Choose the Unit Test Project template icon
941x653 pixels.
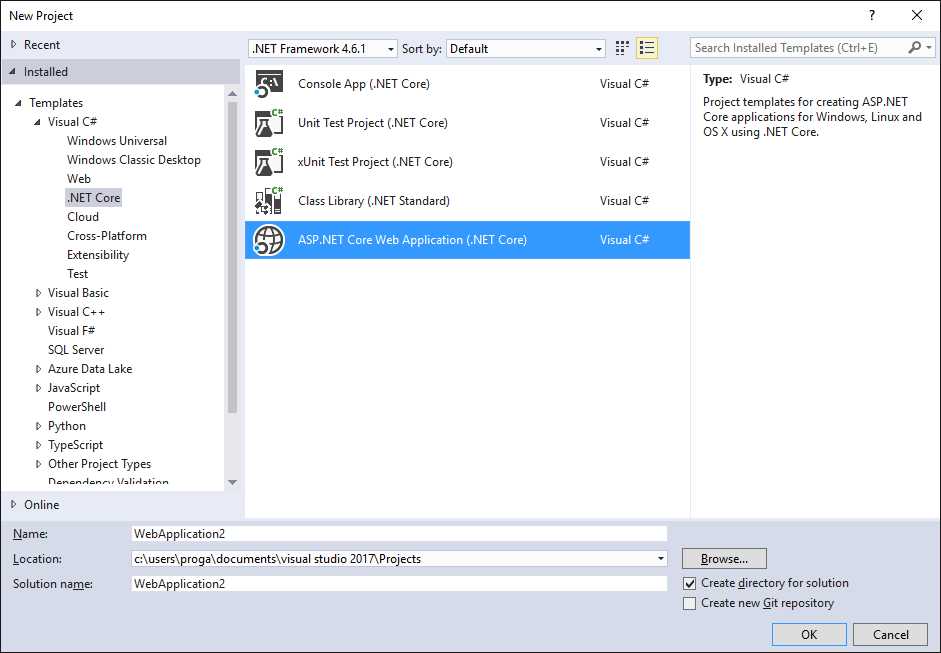pyautogui.click(x=268, y=122)
